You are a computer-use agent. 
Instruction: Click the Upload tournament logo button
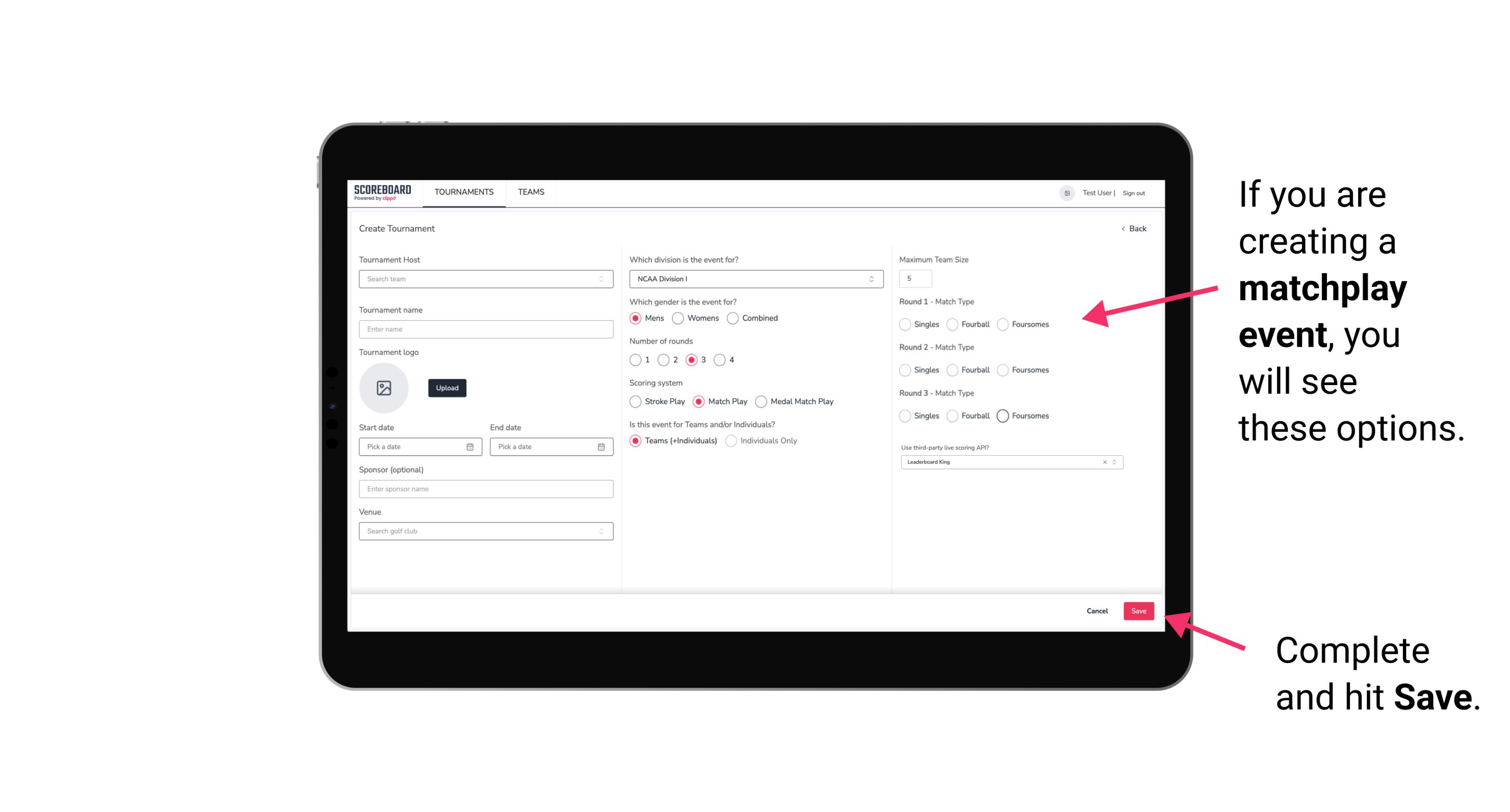click(x=446, y=388)
